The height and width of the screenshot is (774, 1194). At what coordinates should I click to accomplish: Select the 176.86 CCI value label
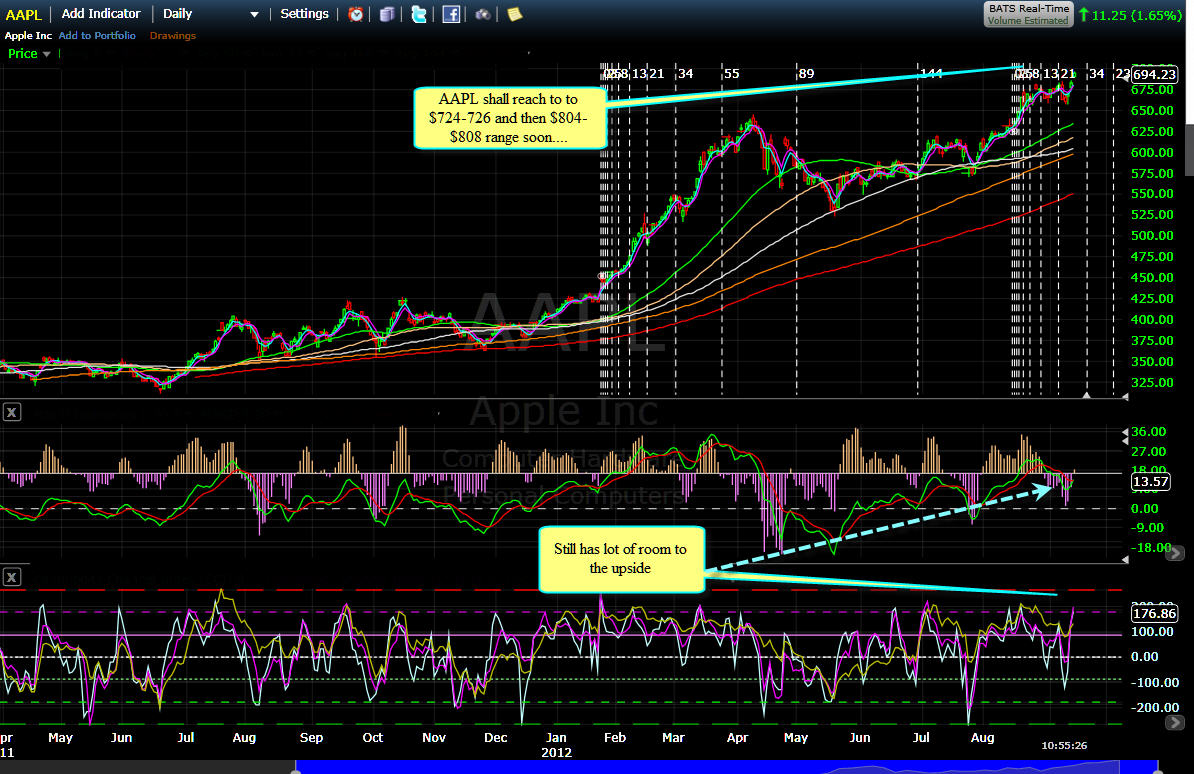click(x=1154, y=613)
